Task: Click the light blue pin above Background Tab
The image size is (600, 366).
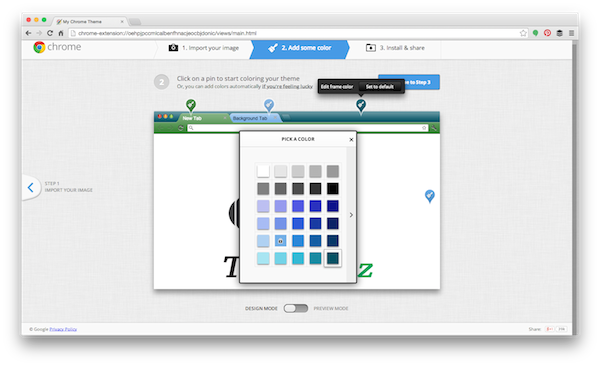Action: point(269,105)
